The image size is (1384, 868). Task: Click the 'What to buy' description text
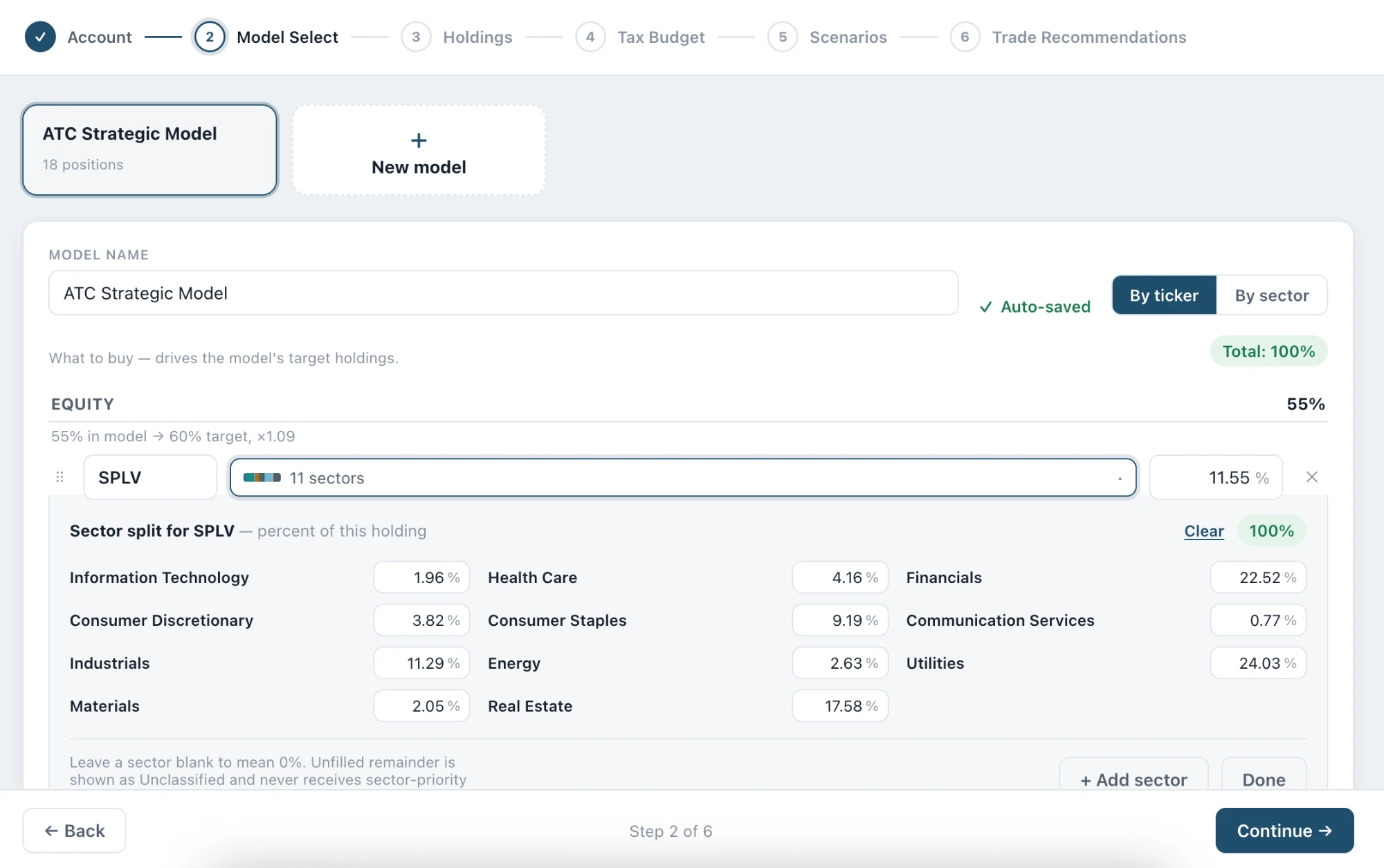pos(224,358)
